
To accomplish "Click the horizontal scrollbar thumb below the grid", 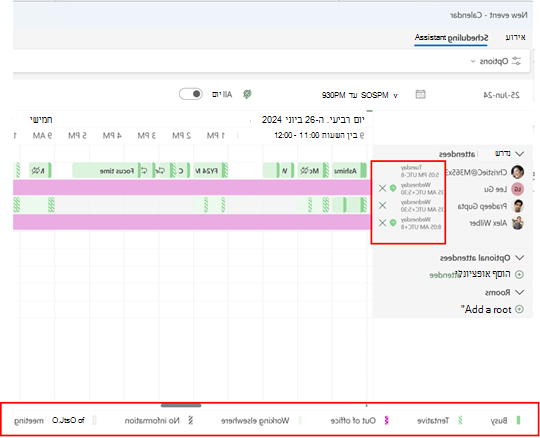I will tap(181, 406).
